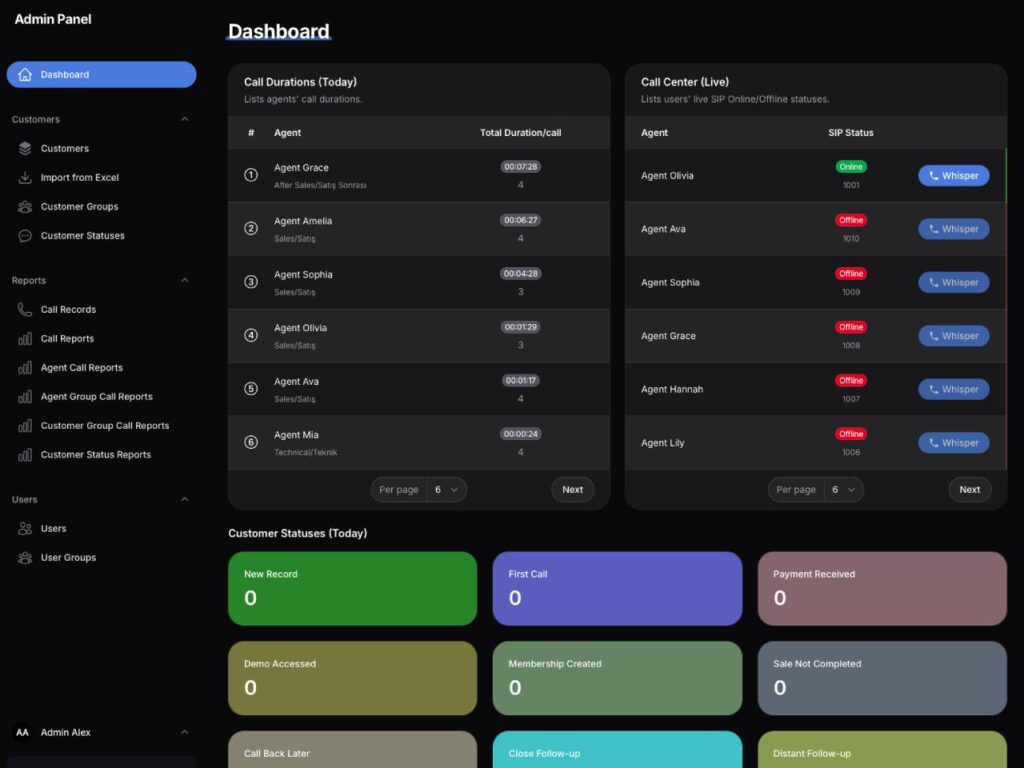Click the After Sales/Satış Sonrası label
This screenshot has width=1024, height=768.
click(320, 185)
